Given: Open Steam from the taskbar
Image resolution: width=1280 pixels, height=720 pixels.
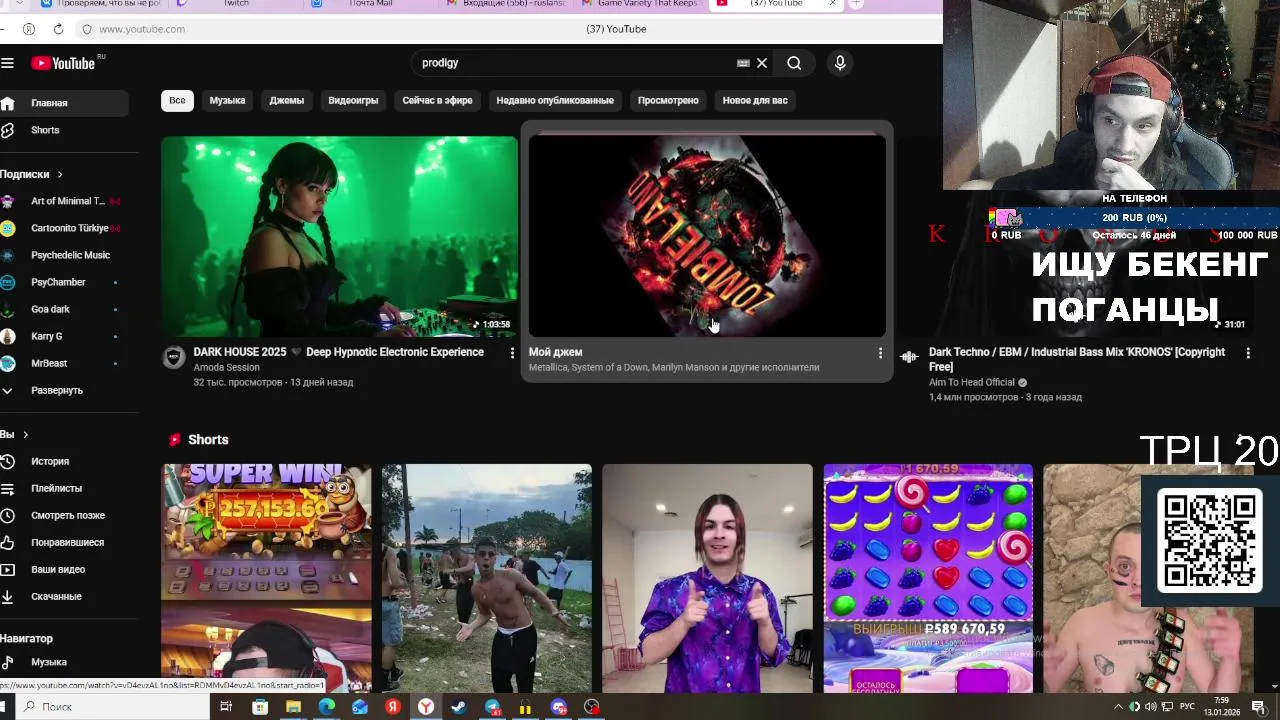Looking at the screenshot, I should tap(459, 707).
